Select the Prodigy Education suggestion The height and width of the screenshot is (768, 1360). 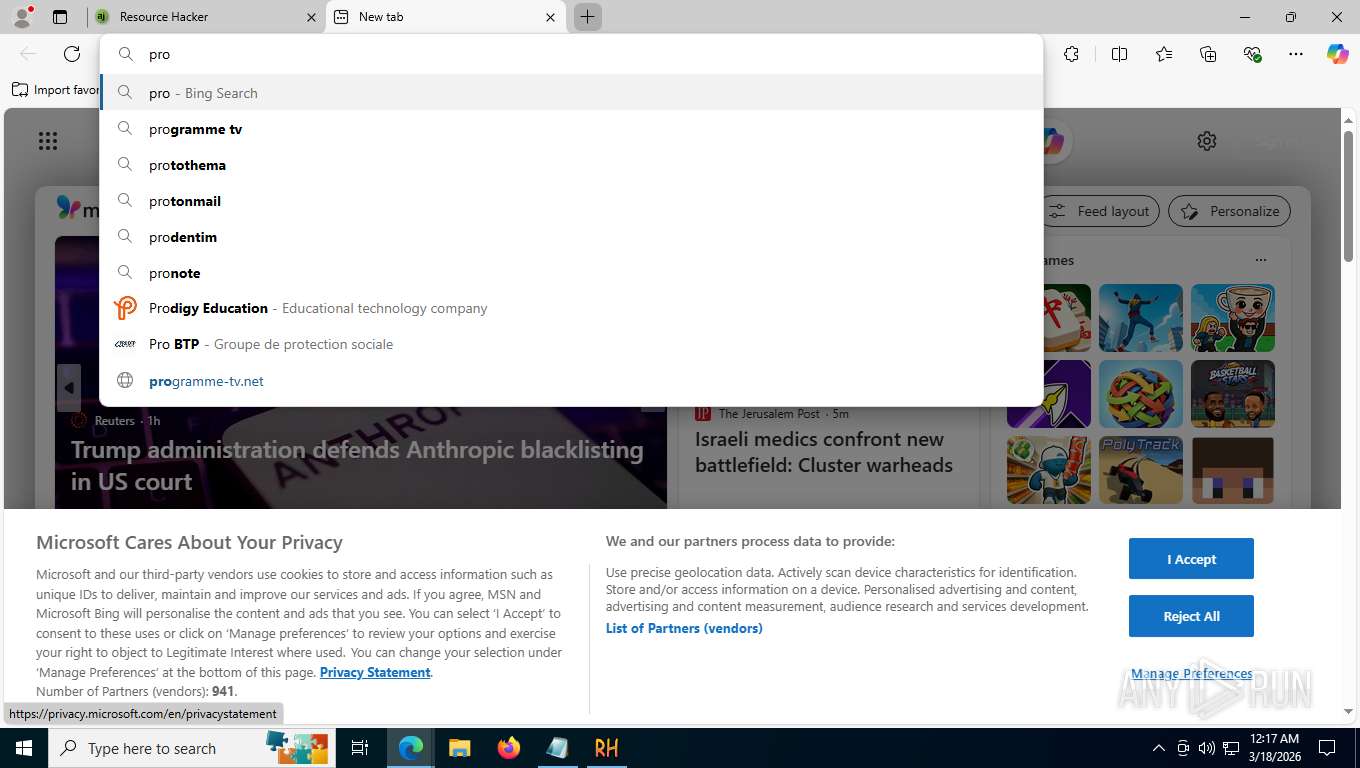click(571, 308)
